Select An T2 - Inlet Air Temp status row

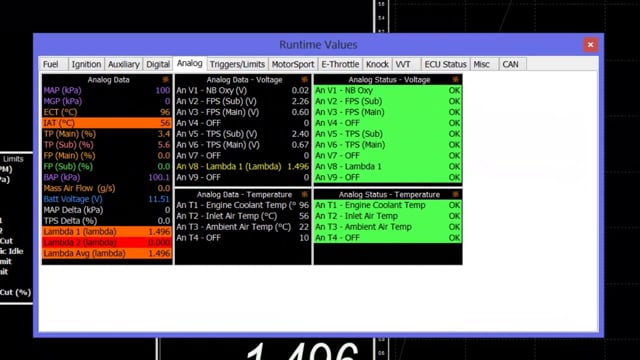(x=388, y=216)
